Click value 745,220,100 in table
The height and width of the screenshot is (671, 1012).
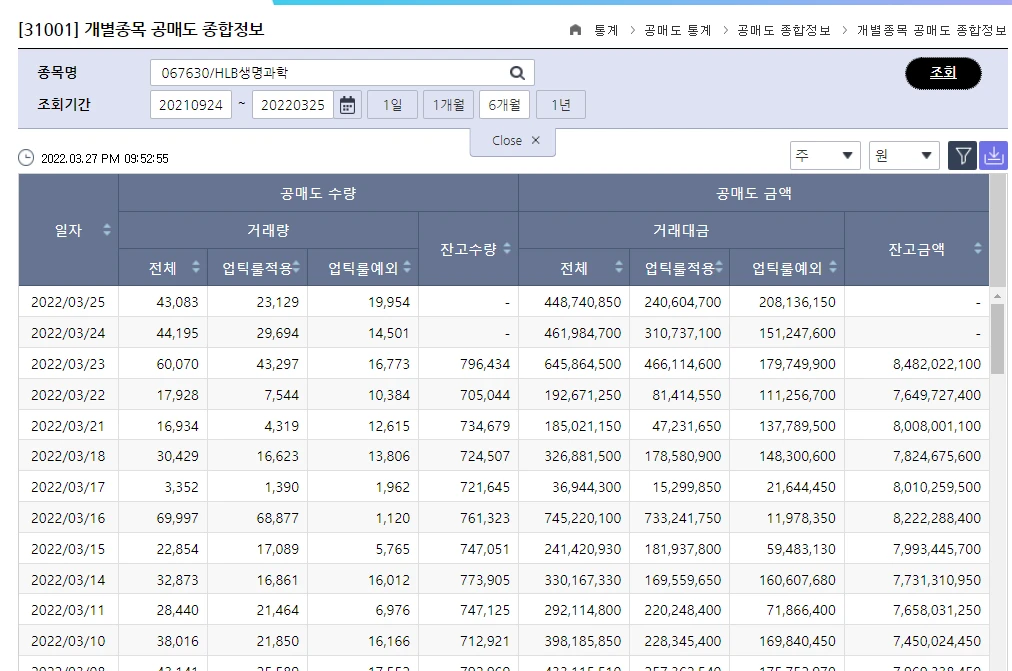582,518
